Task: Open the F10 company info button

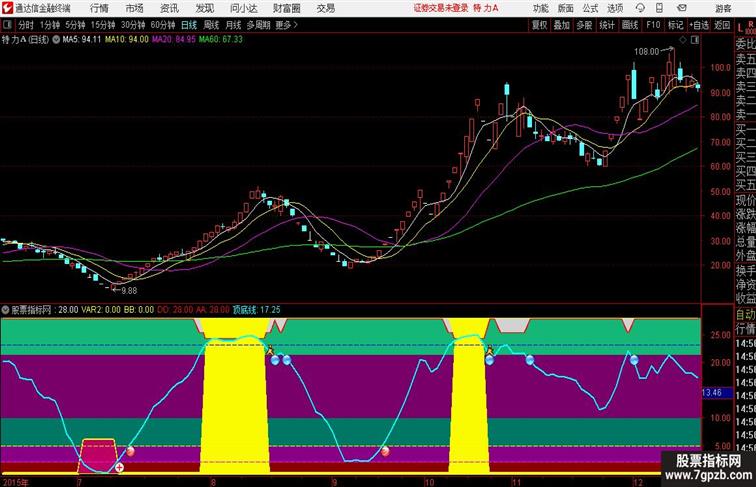Action: coord(653,25)
